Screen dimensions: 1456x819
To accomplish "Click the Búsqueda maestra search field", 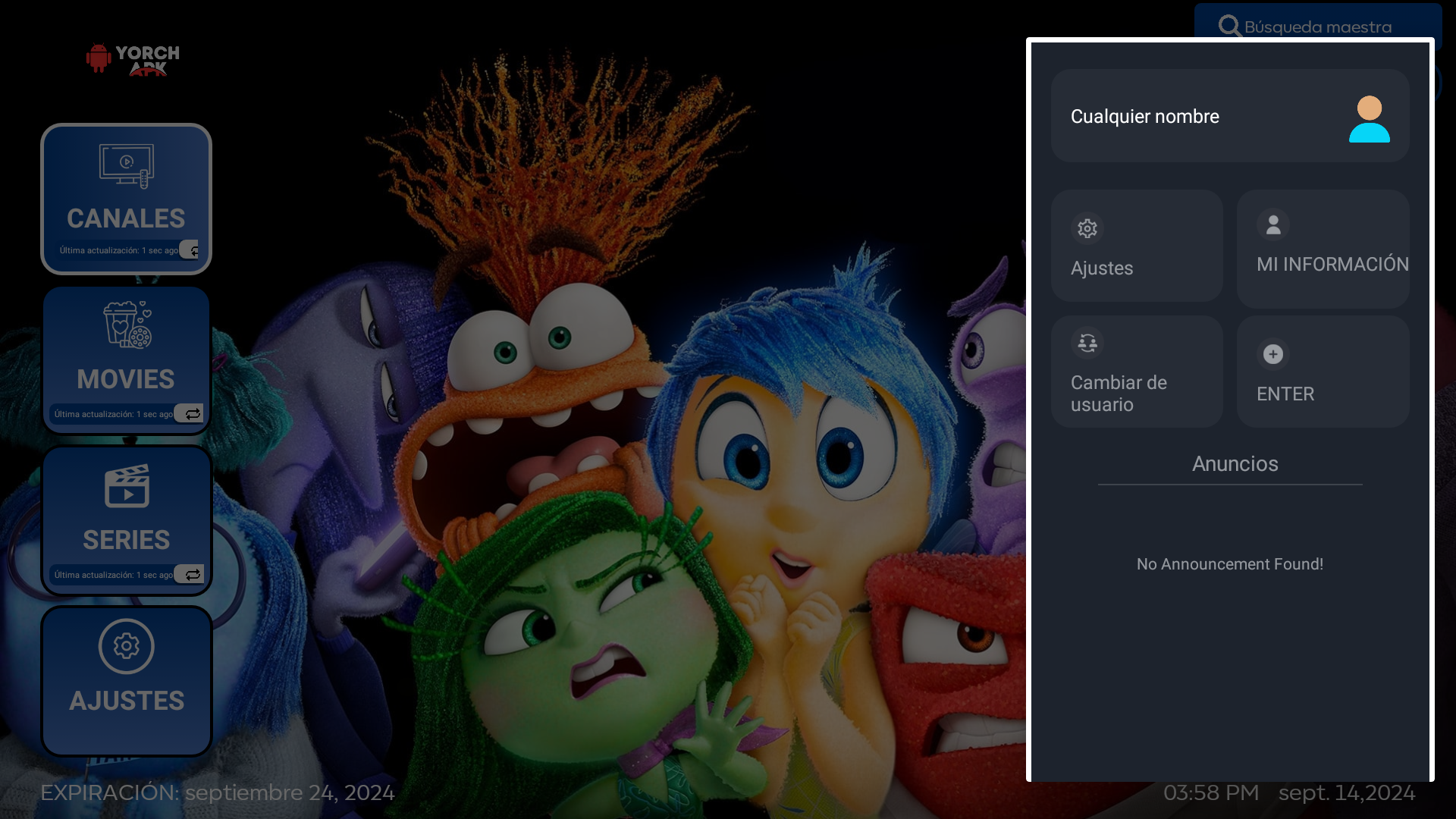I will click(1318, 27).
